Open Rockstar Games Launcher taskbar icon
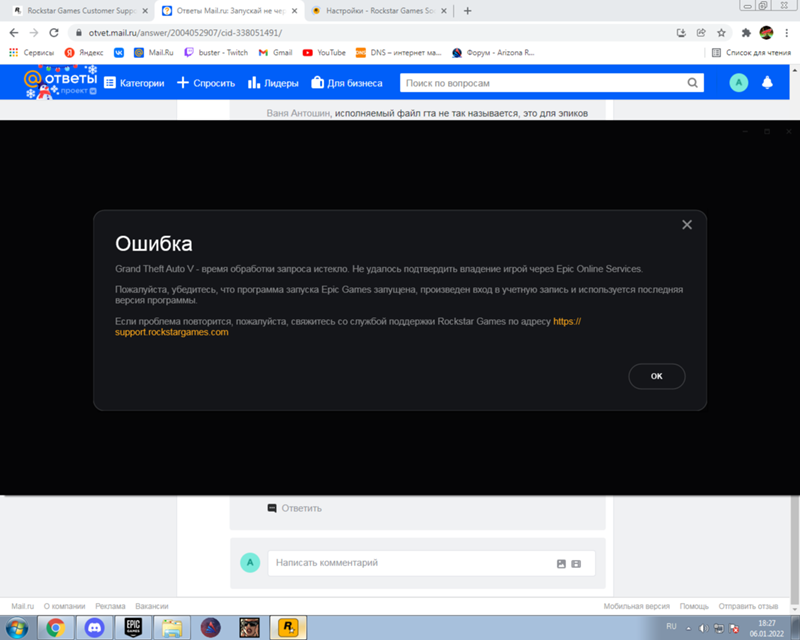The image size is (800, 640). pyautogui.click(x=290, y=627)
